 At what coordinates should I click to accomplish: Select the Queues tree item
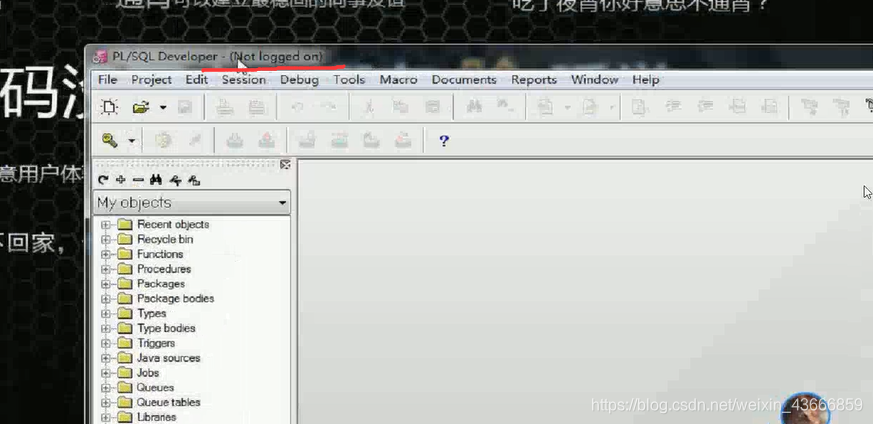point(155,388)
